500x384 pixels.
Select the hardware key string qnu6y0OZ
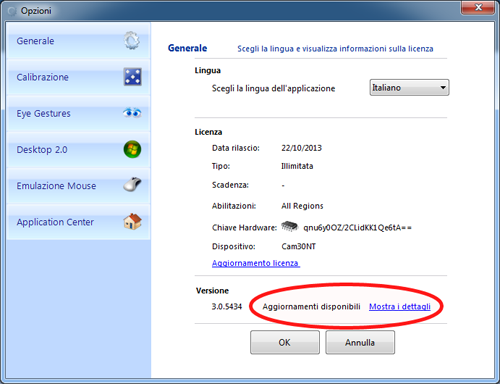[x=357, y=228]
